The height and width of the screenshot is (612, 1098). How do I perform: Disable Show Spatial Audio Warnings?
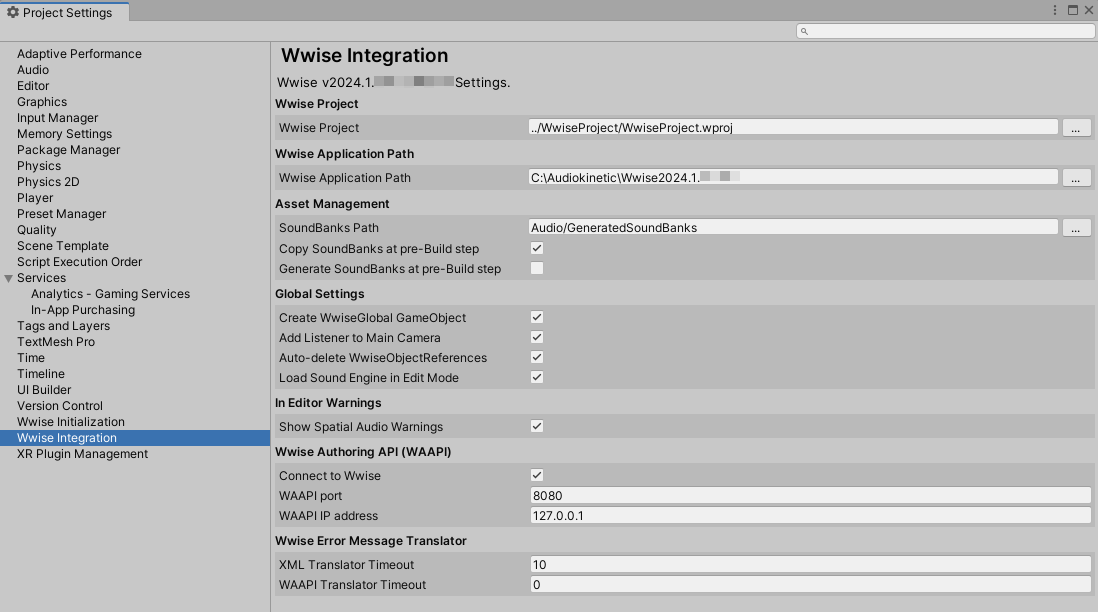pos(537,426)
